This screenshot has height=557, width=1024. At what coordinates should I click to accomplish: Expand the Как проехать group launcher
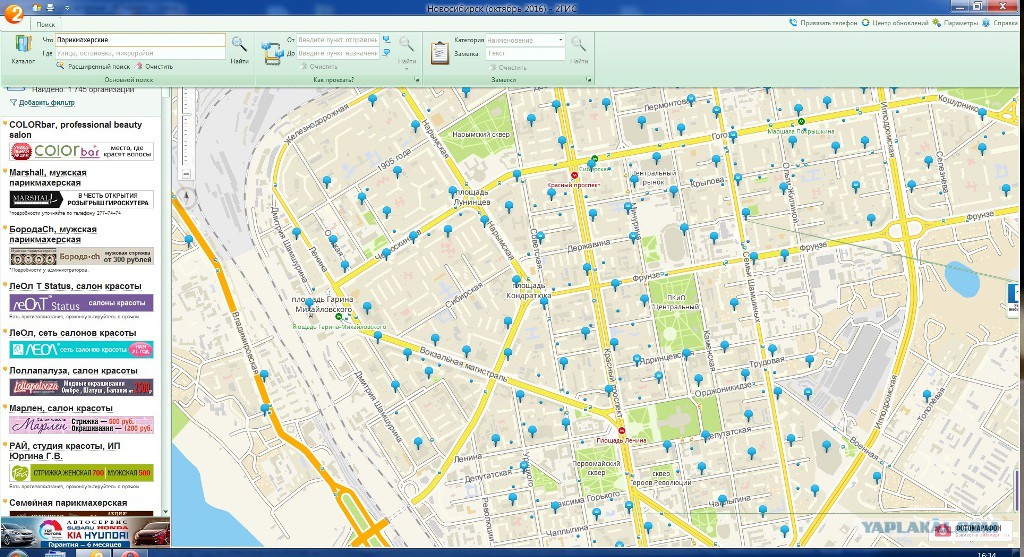(417, 80)
